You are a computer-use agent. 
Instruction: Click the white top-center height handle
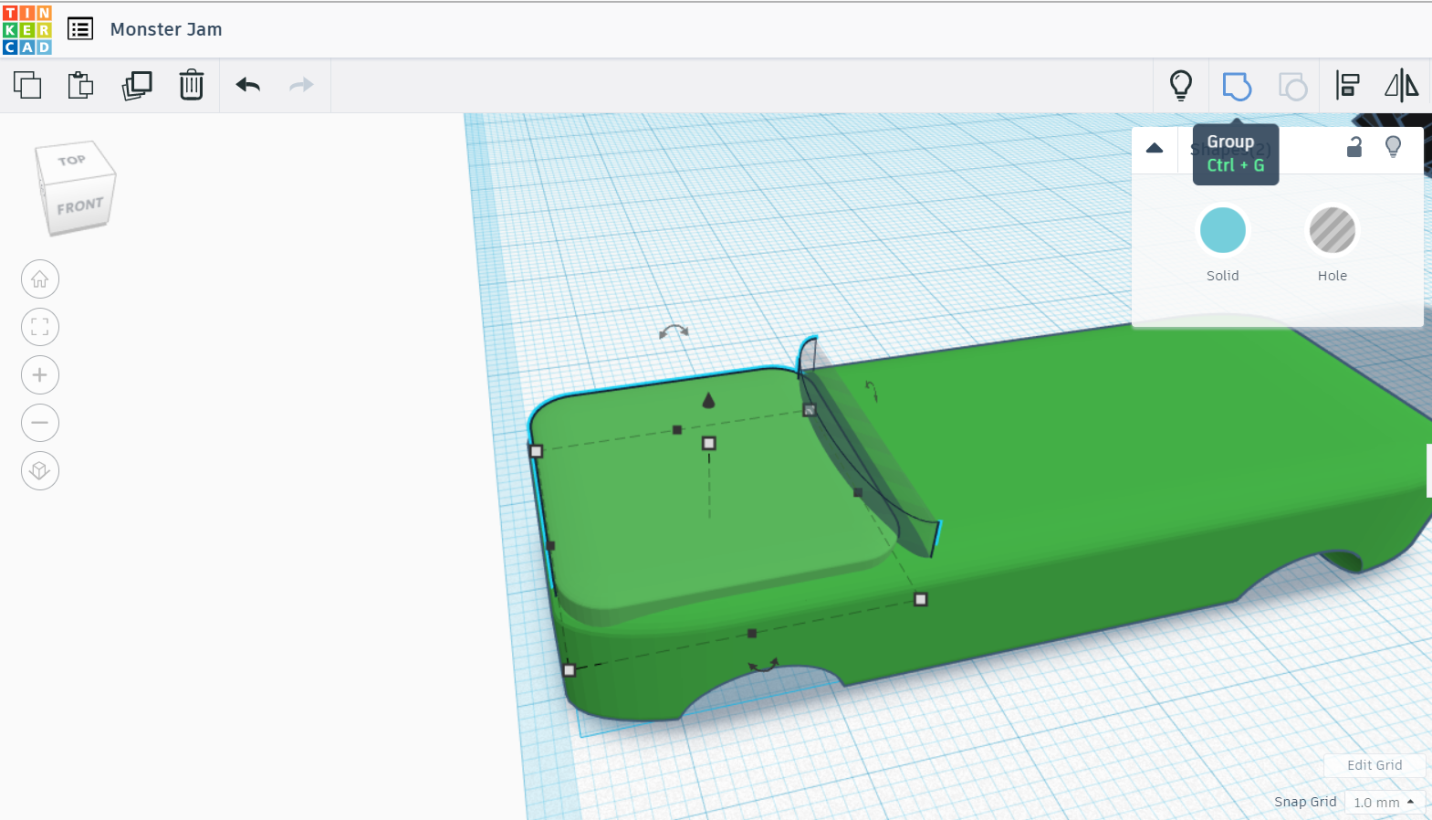click(709, 443)
